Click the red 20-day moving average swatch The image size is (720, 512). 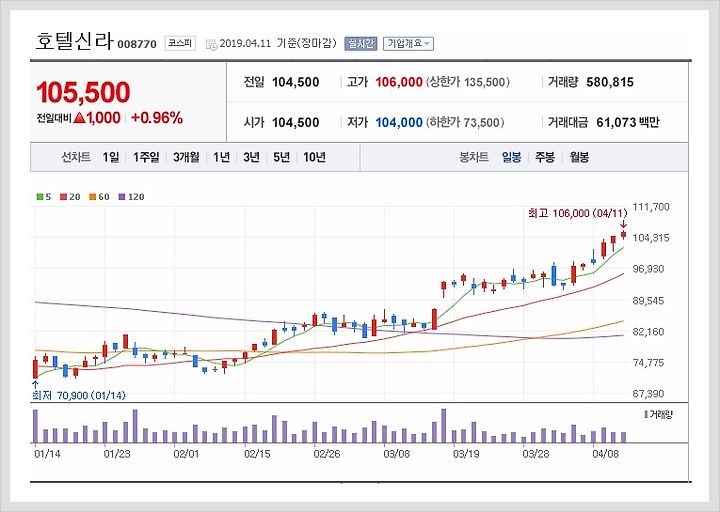click(x=63, y=197)
